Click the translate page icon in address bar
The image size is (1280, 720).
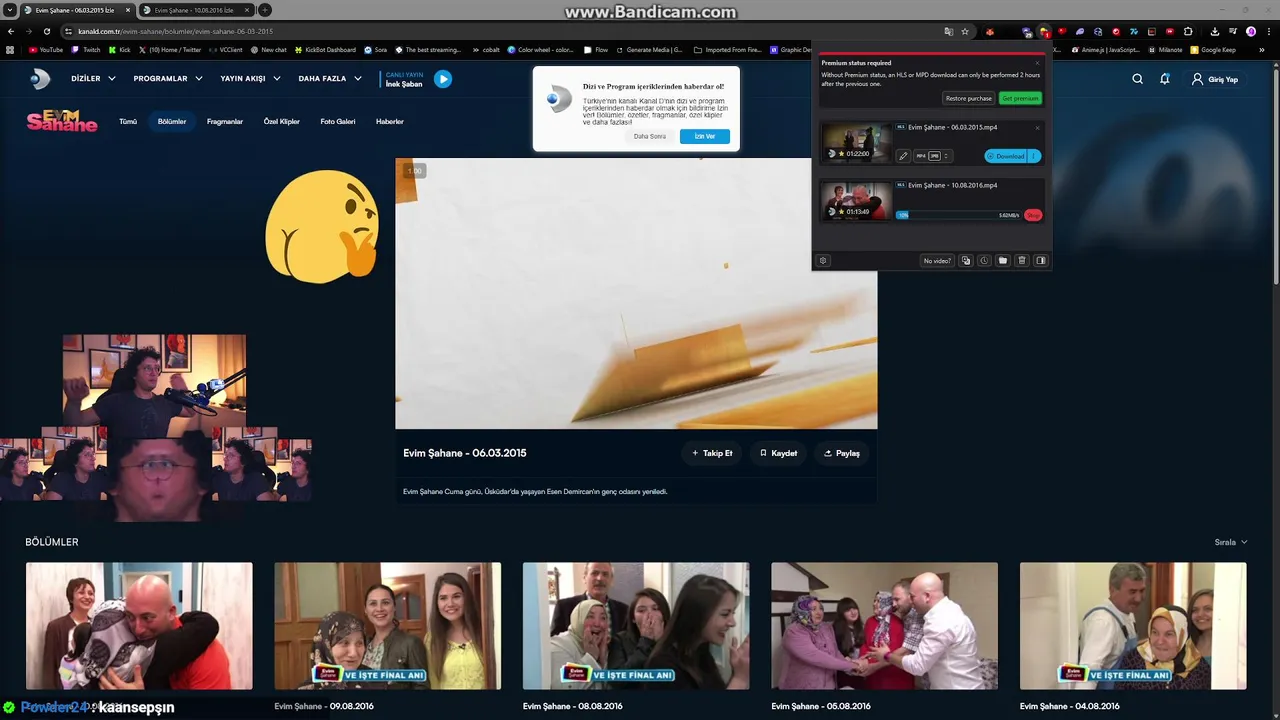tap(949, 31)
